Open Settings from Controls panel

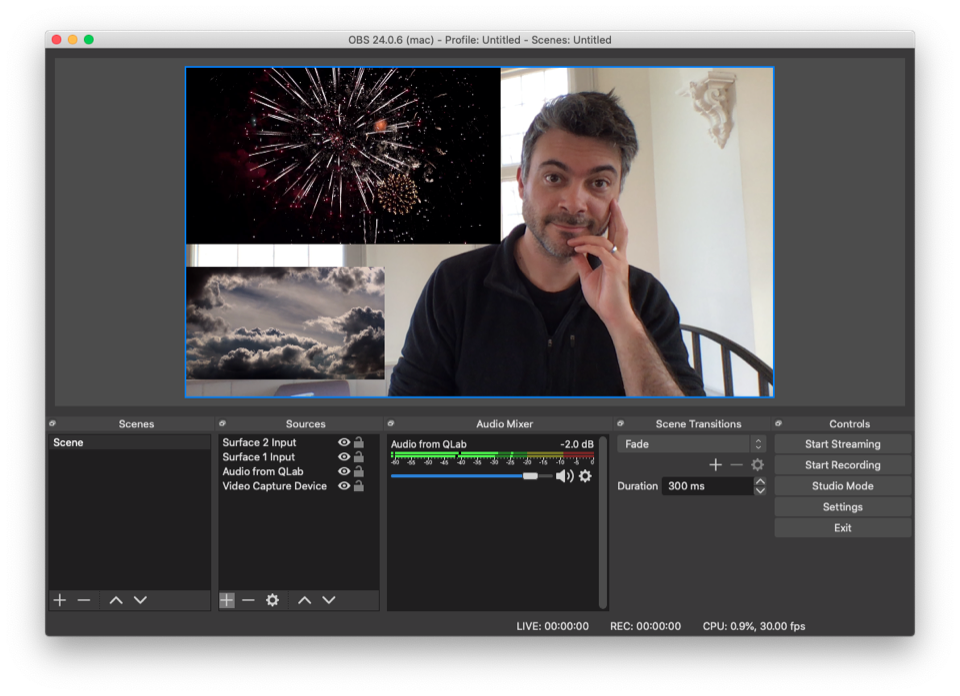tap(842, 507)
